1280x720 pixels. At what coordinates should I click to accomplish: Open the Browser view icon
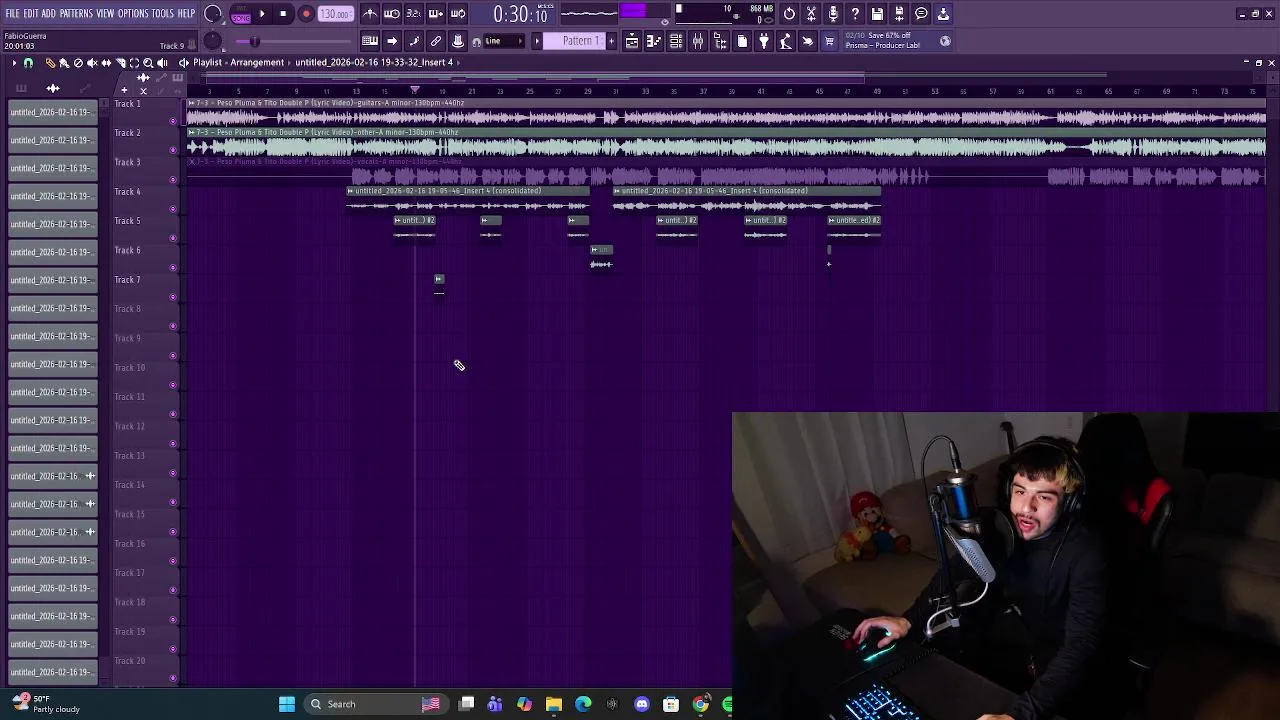point(720,41)
